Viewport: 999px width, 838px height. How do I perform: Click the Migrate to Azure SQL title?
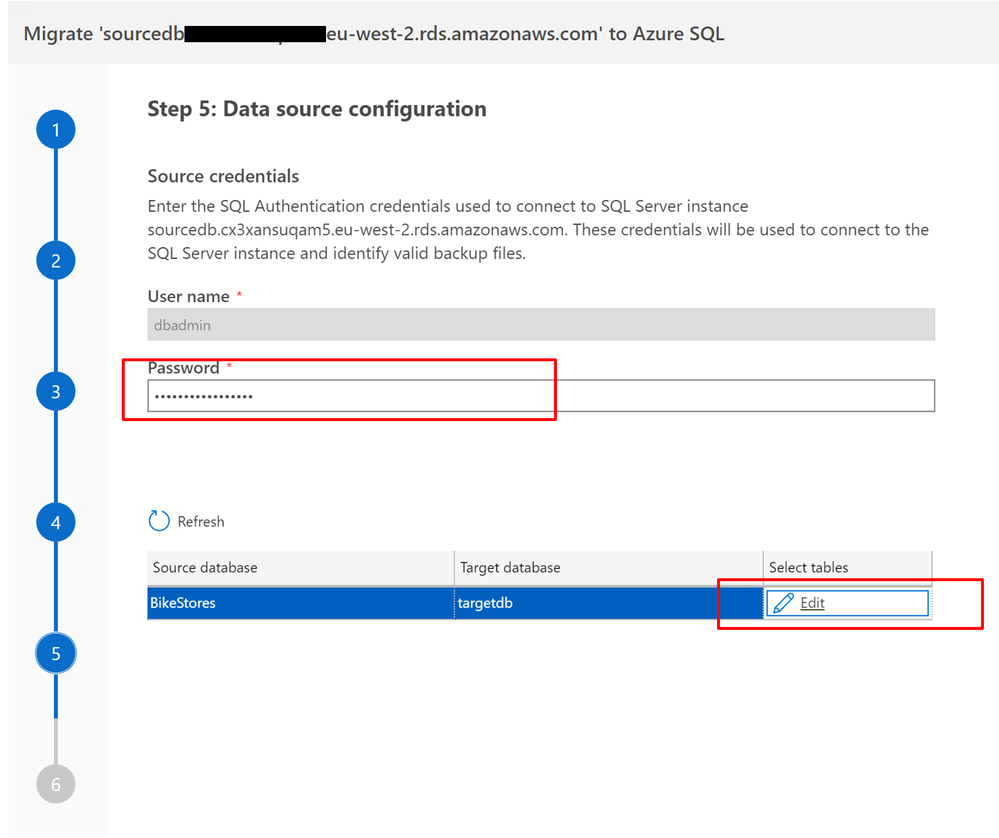(x=373, y=34)
